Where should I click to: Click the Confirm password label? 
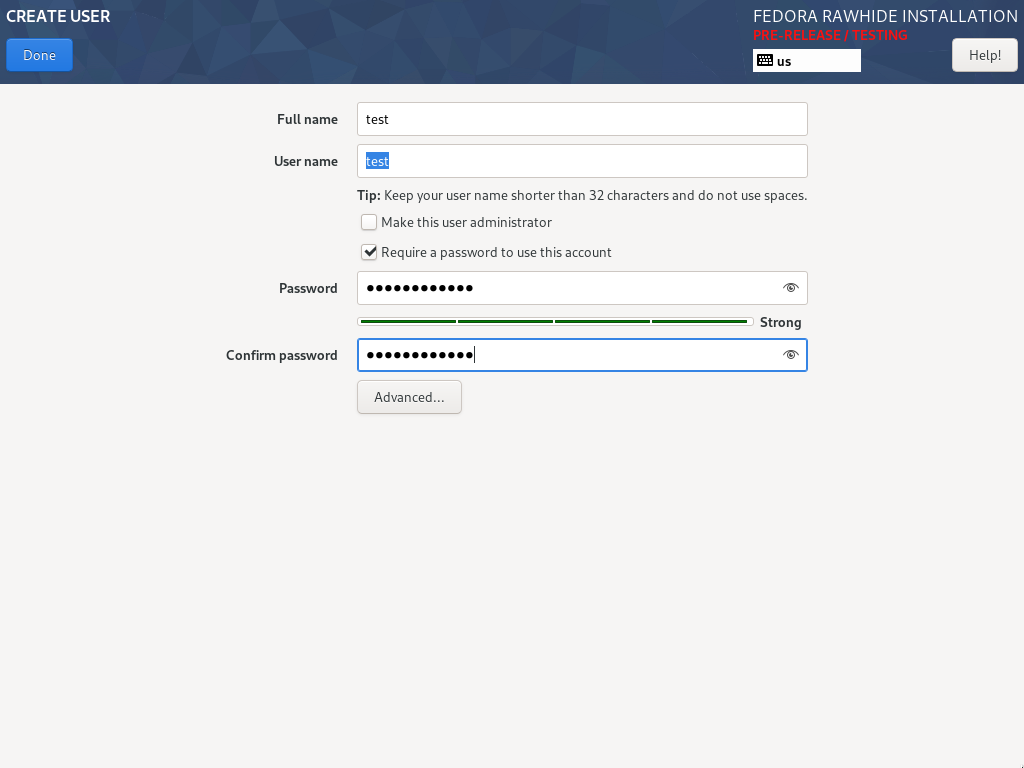click(281, 355)
